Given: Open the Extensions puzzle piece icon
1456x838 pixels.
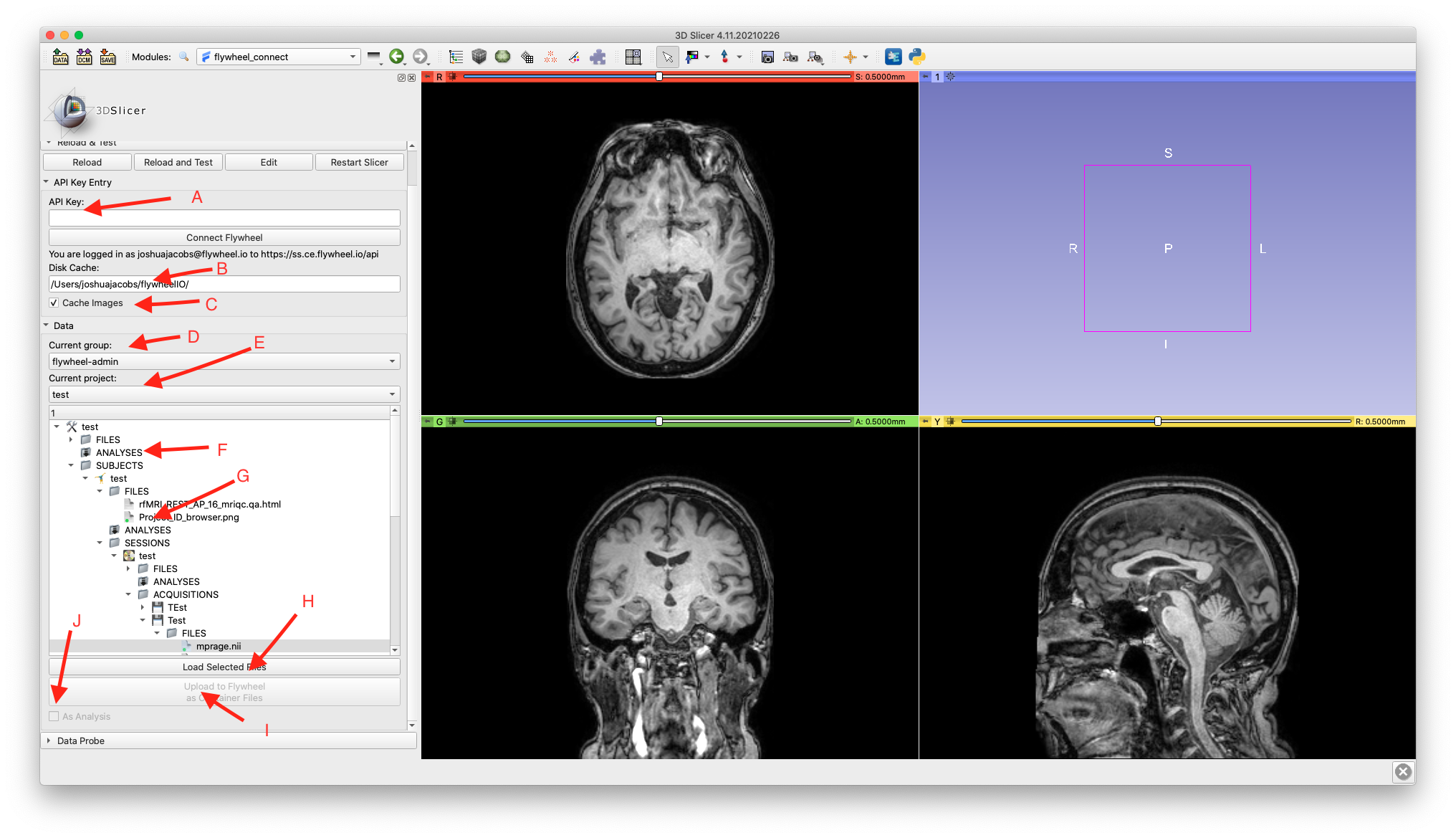Looking at the screenshot, I should (598, 57).
